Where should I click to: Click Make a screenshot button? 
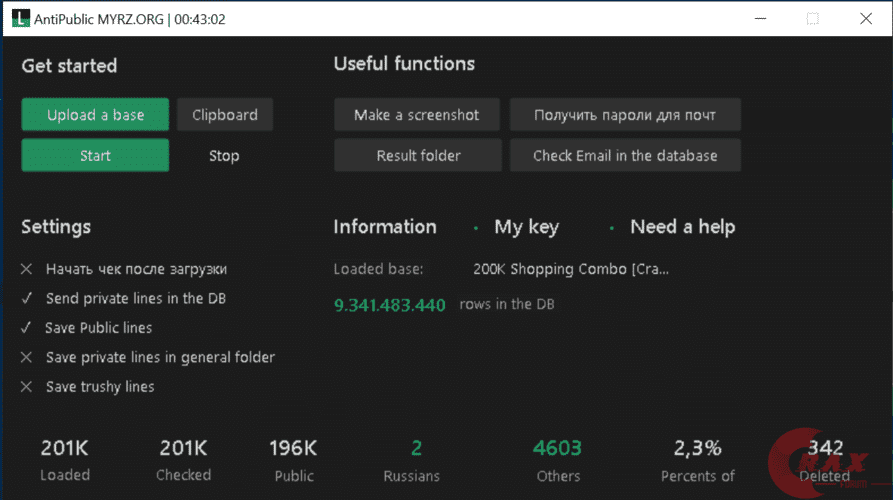tap(417, 114)
